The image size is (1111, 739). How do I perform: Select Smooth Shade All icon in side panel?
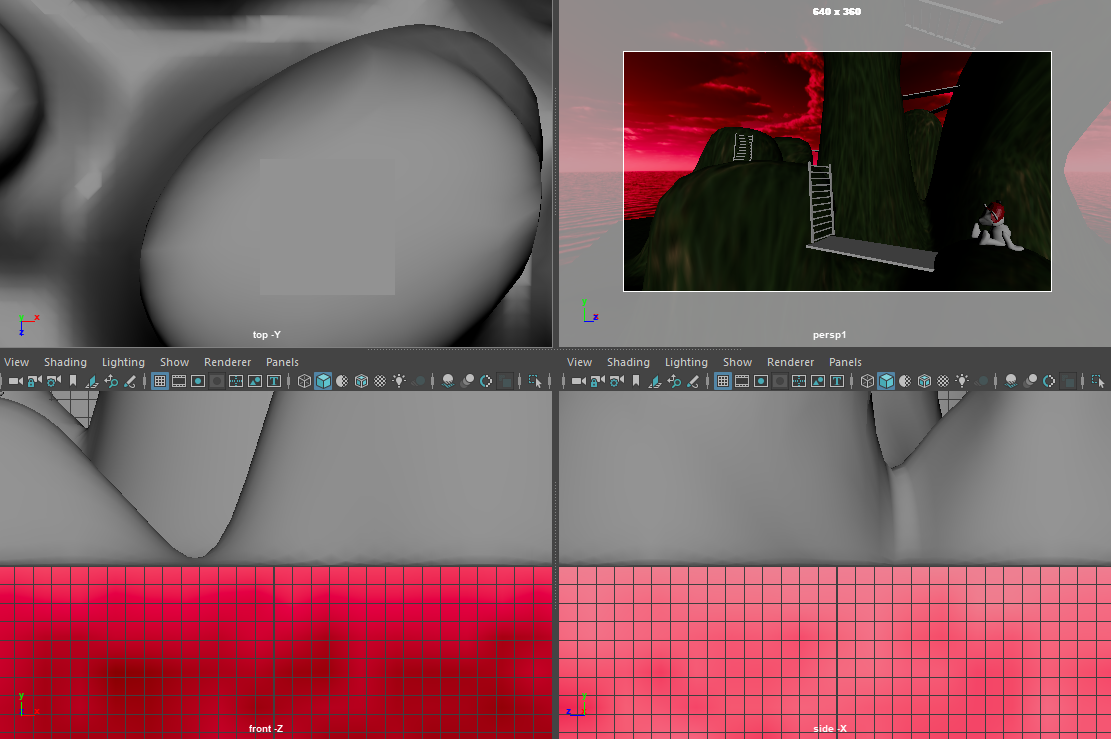pos(886,381)
